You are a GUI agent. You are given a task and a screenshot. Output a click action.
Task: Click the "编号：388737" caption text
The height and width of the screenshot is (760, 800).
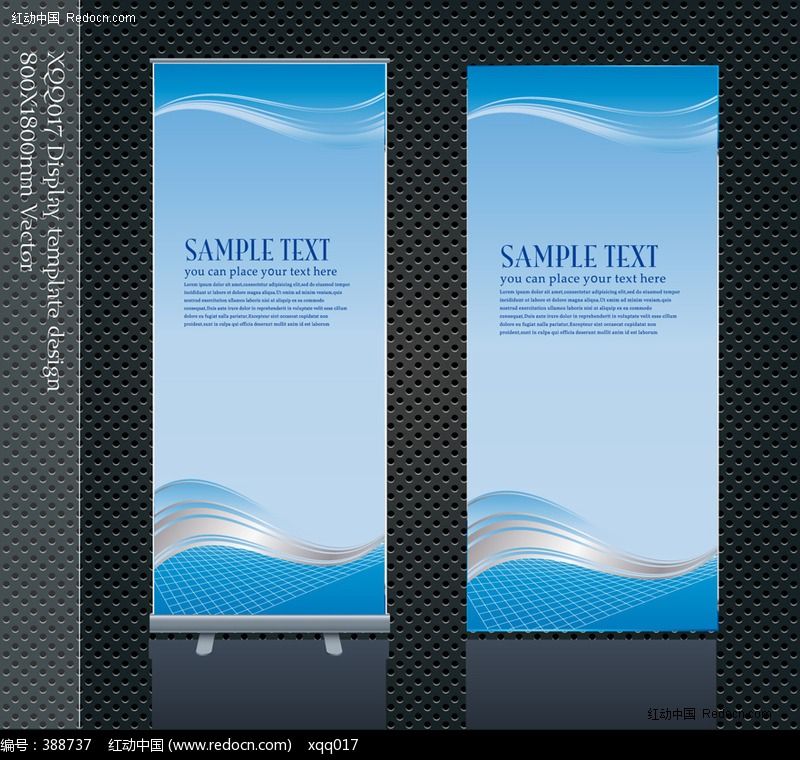coord(46,745)
